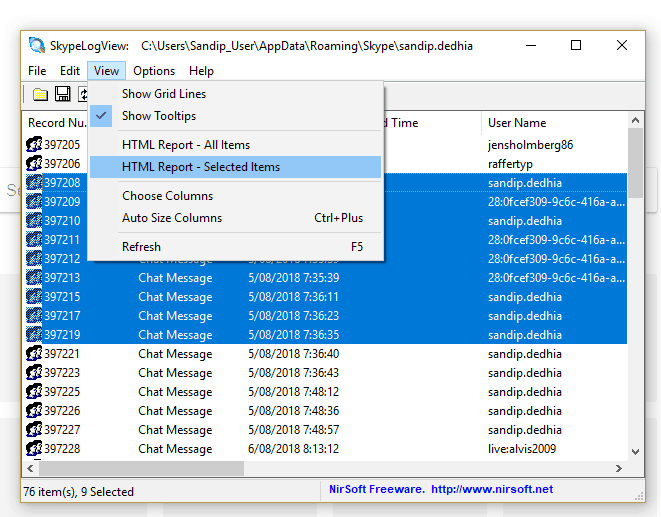Click the vertical scrollbar up arrow
The height and width of the screenshot is (517, 661).
635,121
